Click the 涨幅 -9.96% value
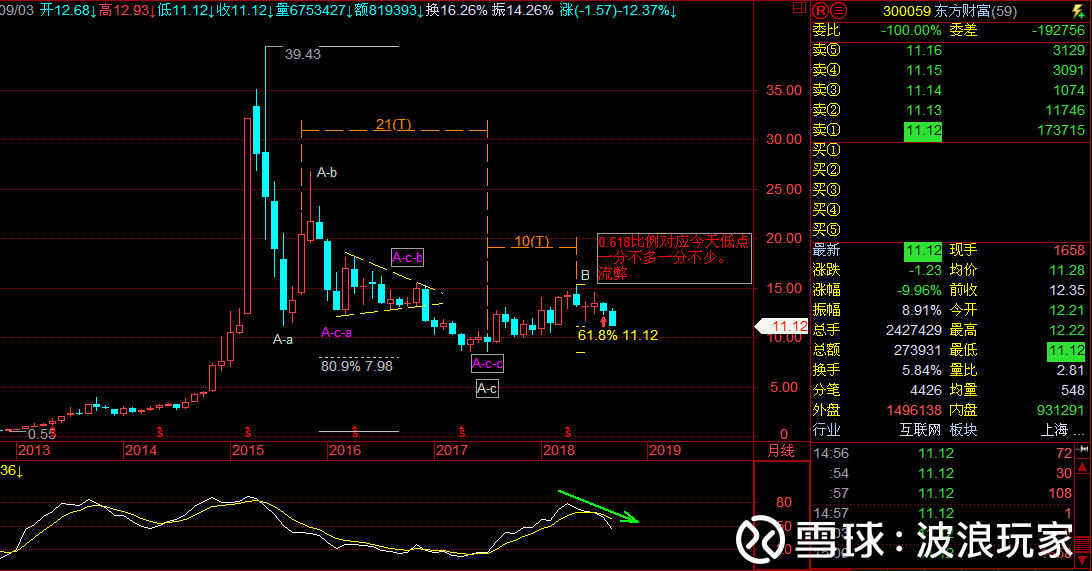The width and height of the screenshot is (1092, 571). click(919, 290)
